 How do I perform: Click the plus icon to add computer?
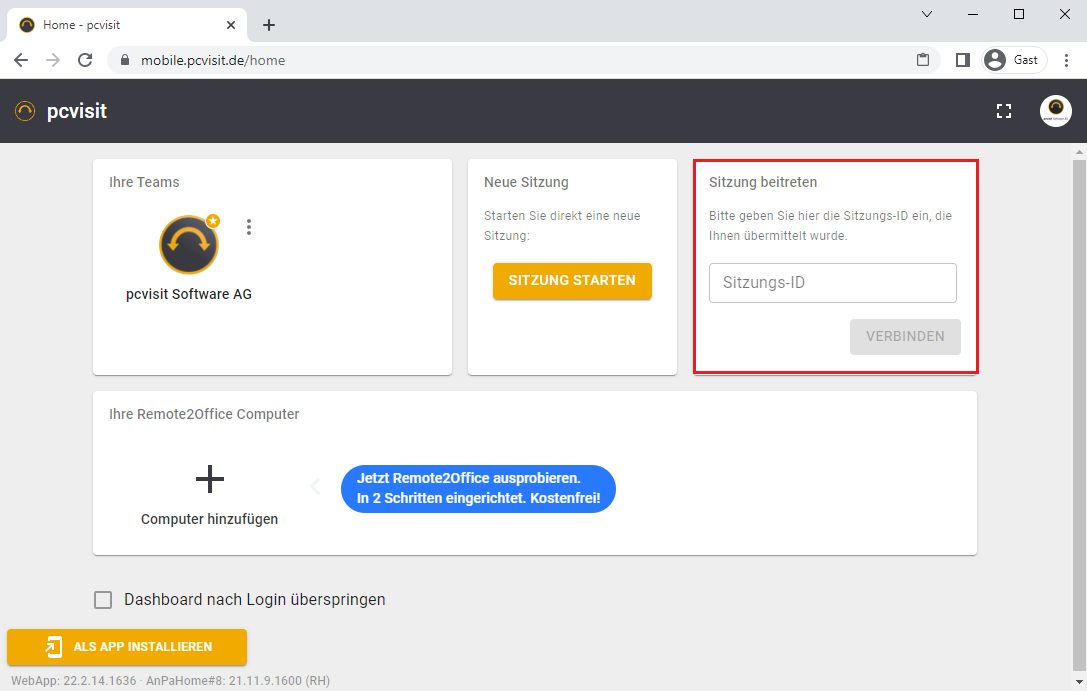pyautogui.click(x=209, y=480)
